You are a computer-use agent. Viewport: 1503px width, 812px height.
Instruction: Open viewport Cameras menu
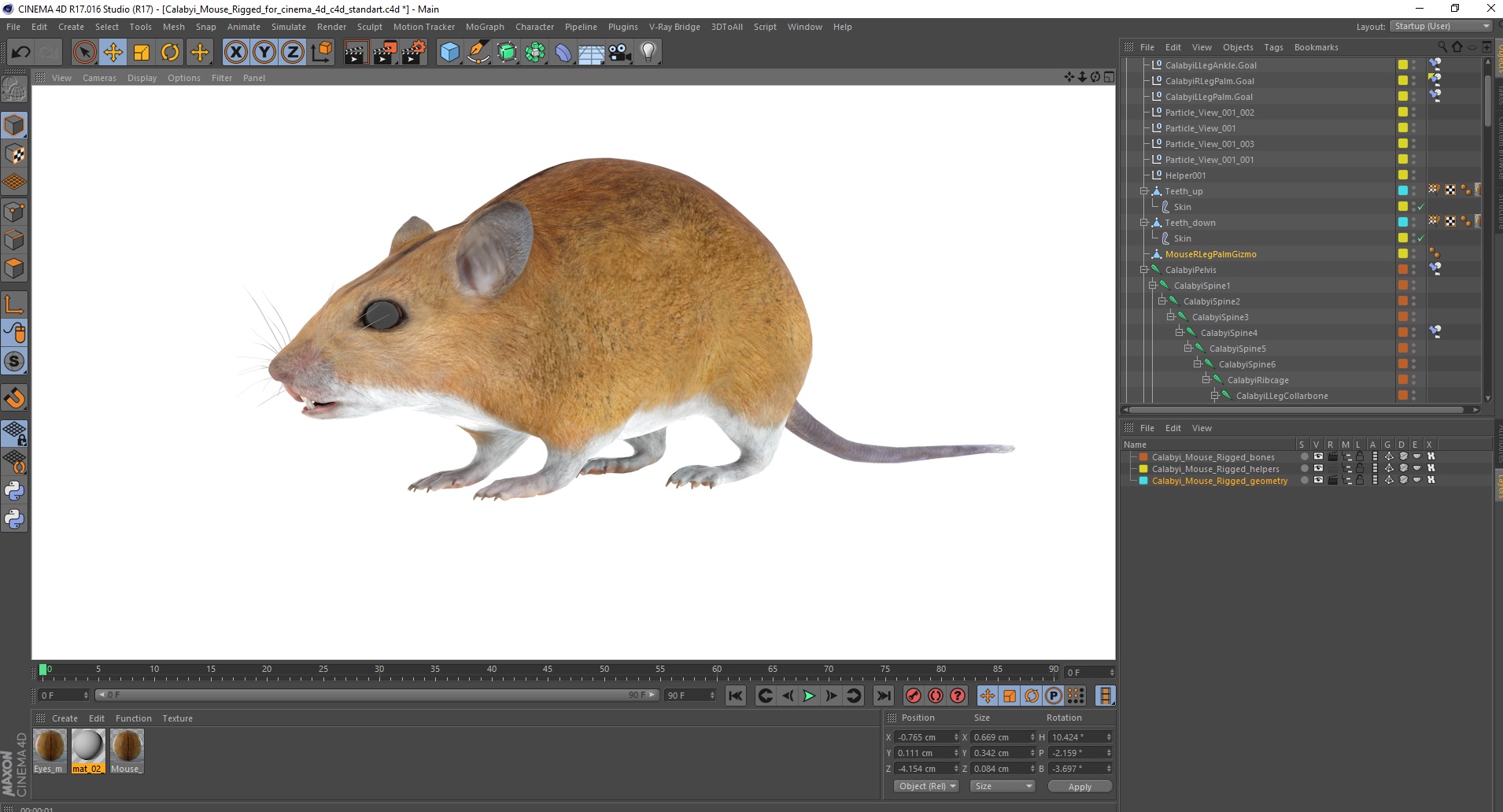coord(99,78)
